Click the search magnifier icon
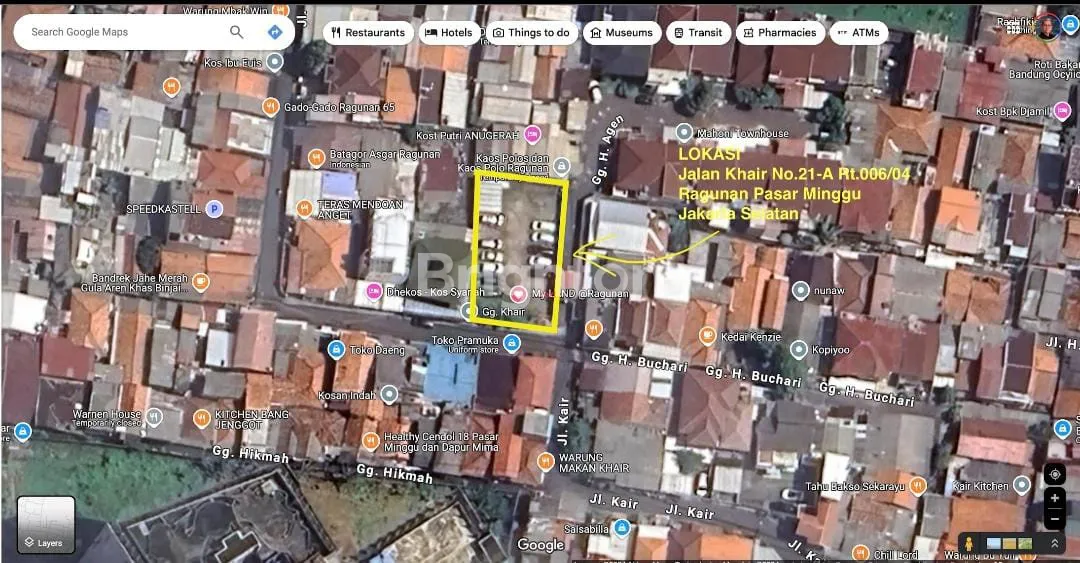This screenshot has height=563, width=1080. coord(236,32)
